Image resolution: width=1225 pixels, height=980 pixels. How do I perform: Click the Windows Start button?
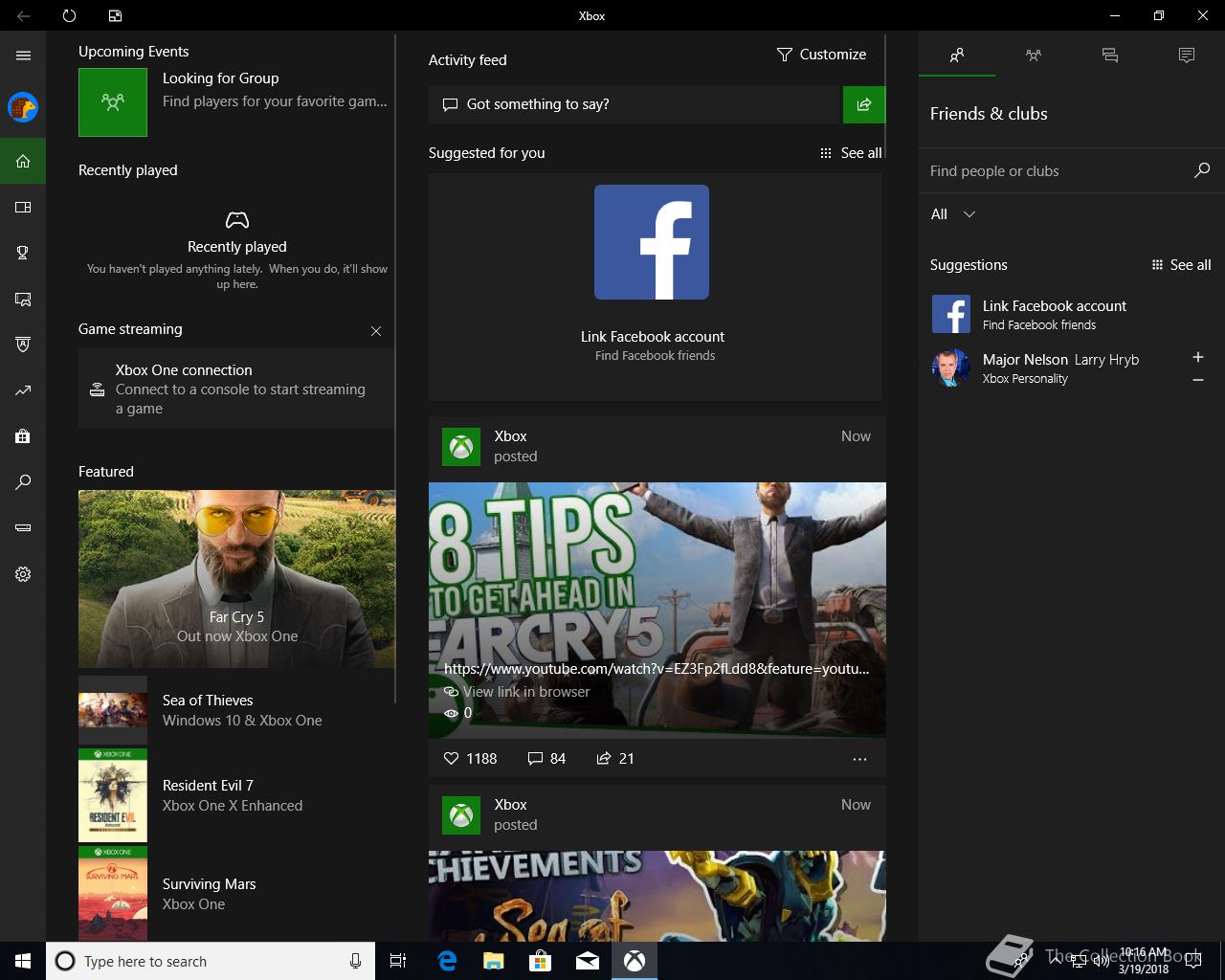[x=23, y=961]
